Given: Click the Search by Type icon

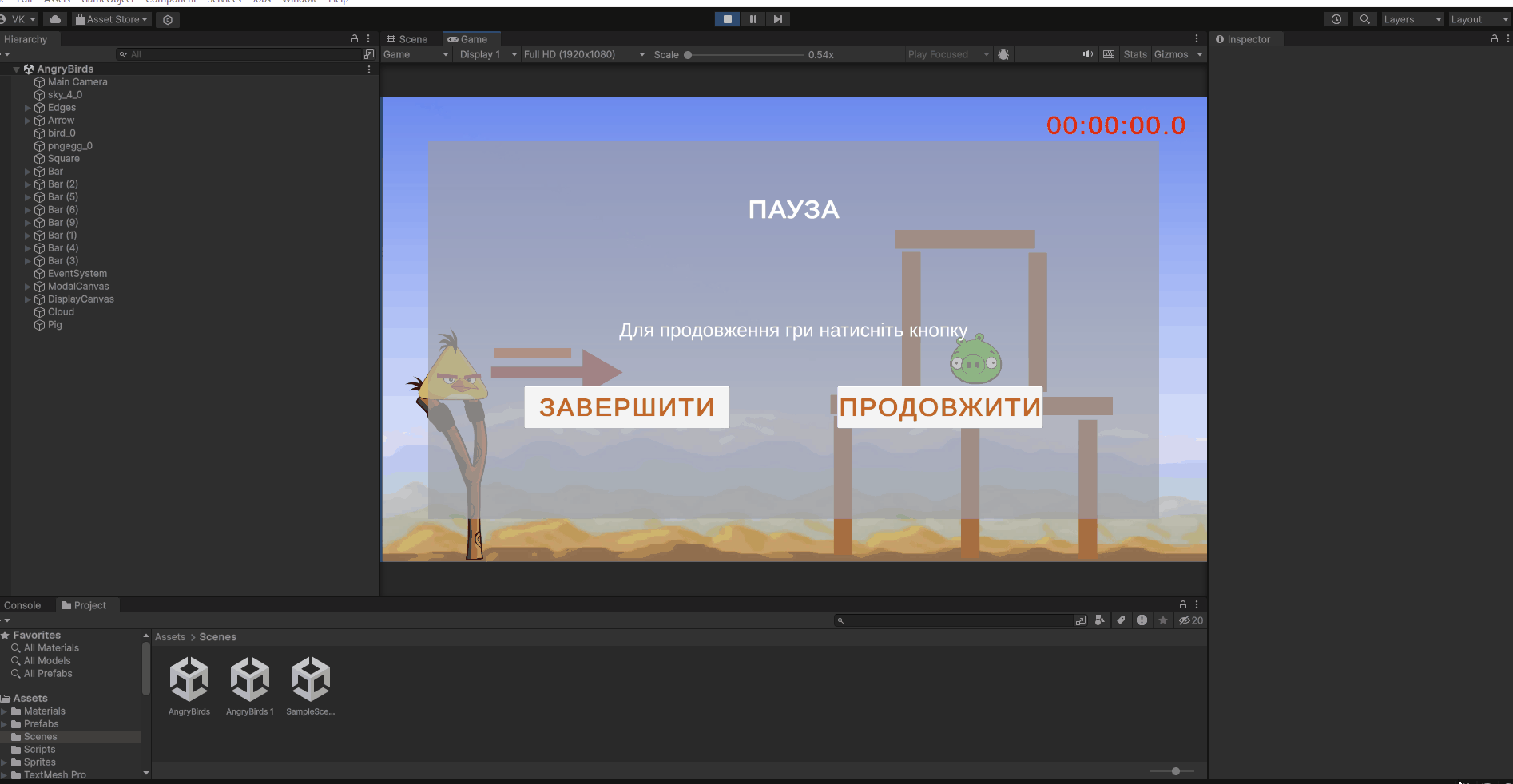Looking at the screenshot, I should coord(1101,620).
